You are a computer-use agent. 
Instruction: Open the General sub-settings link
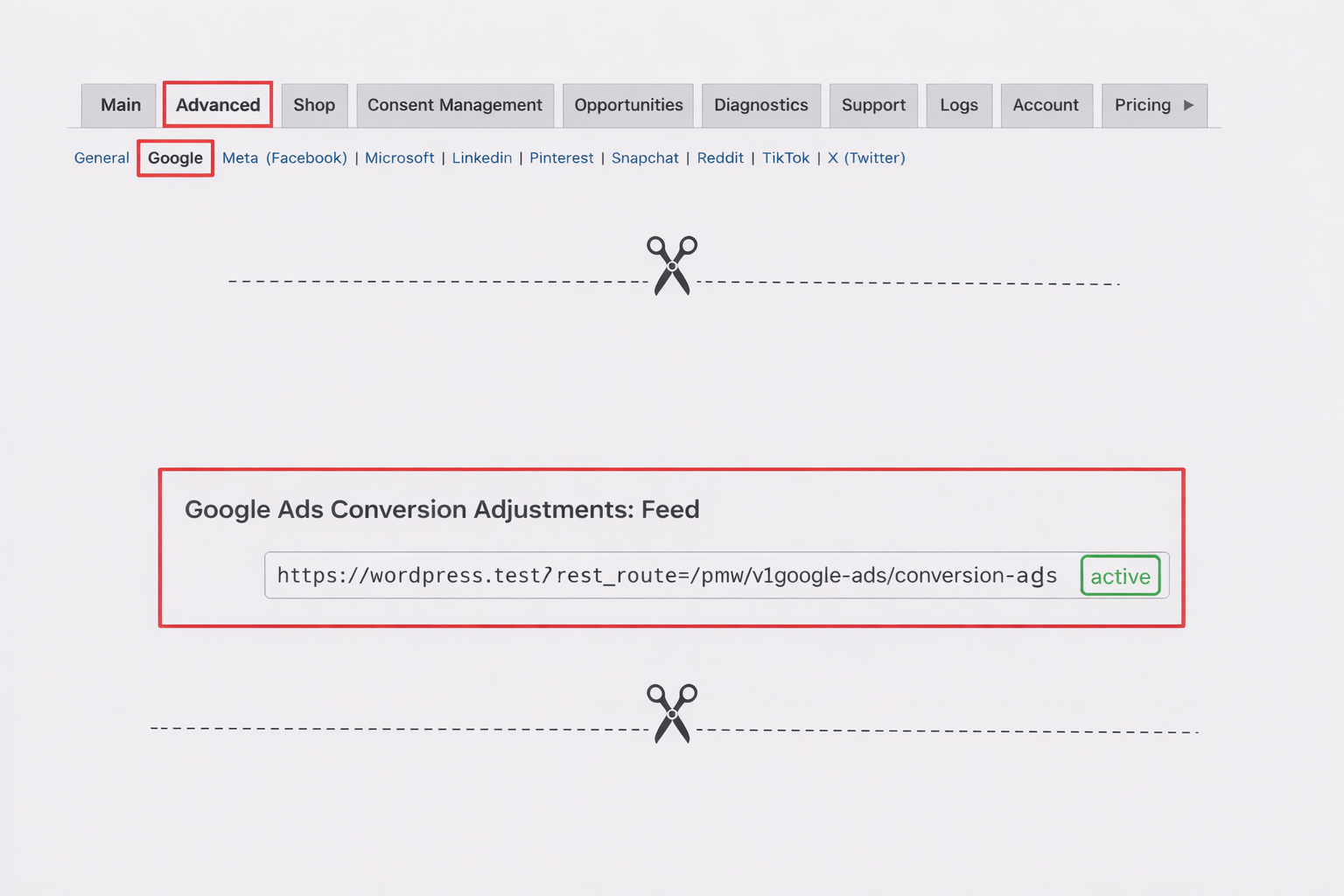(101, 157)
